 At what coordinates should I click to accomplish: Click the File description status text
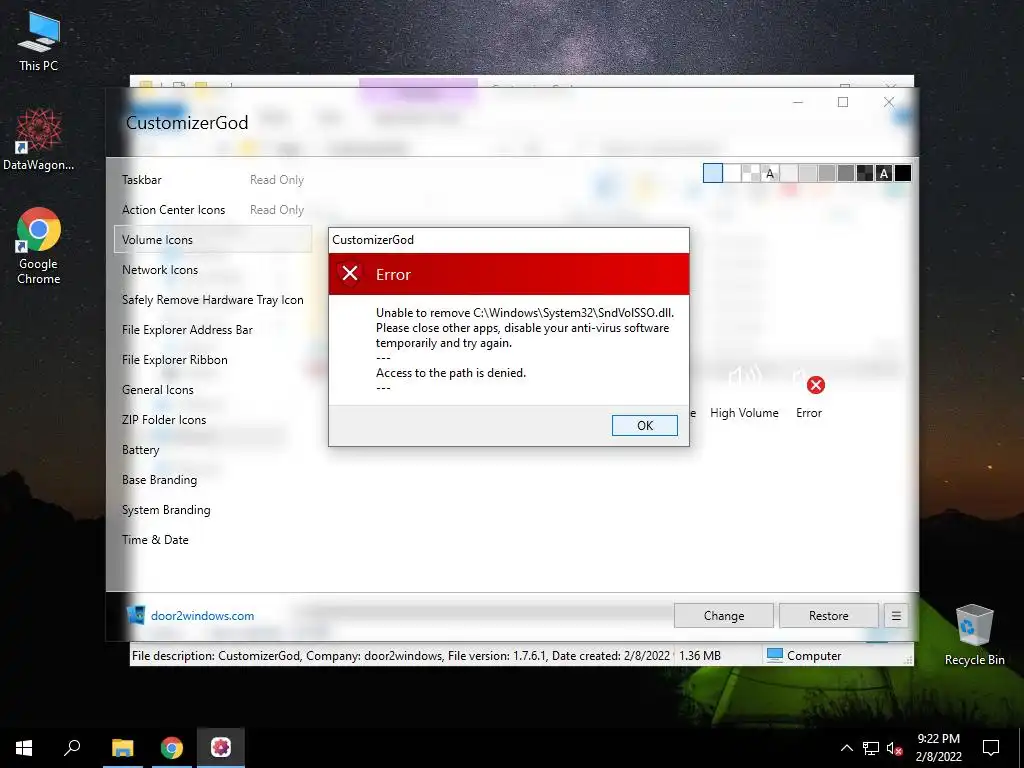pos(401,655)
